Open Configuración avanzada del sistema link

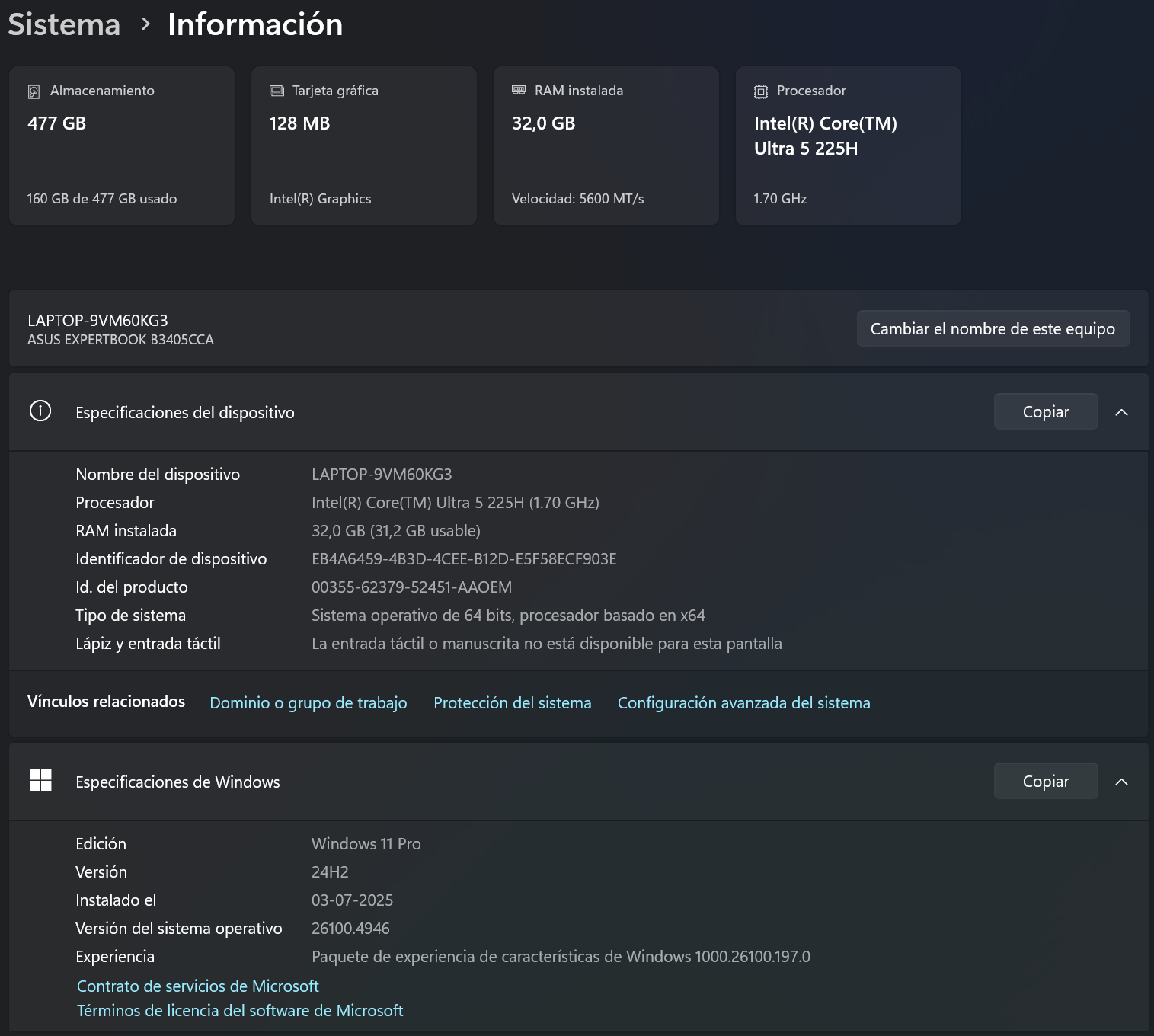pyautogui.click(x=743, y=703)
